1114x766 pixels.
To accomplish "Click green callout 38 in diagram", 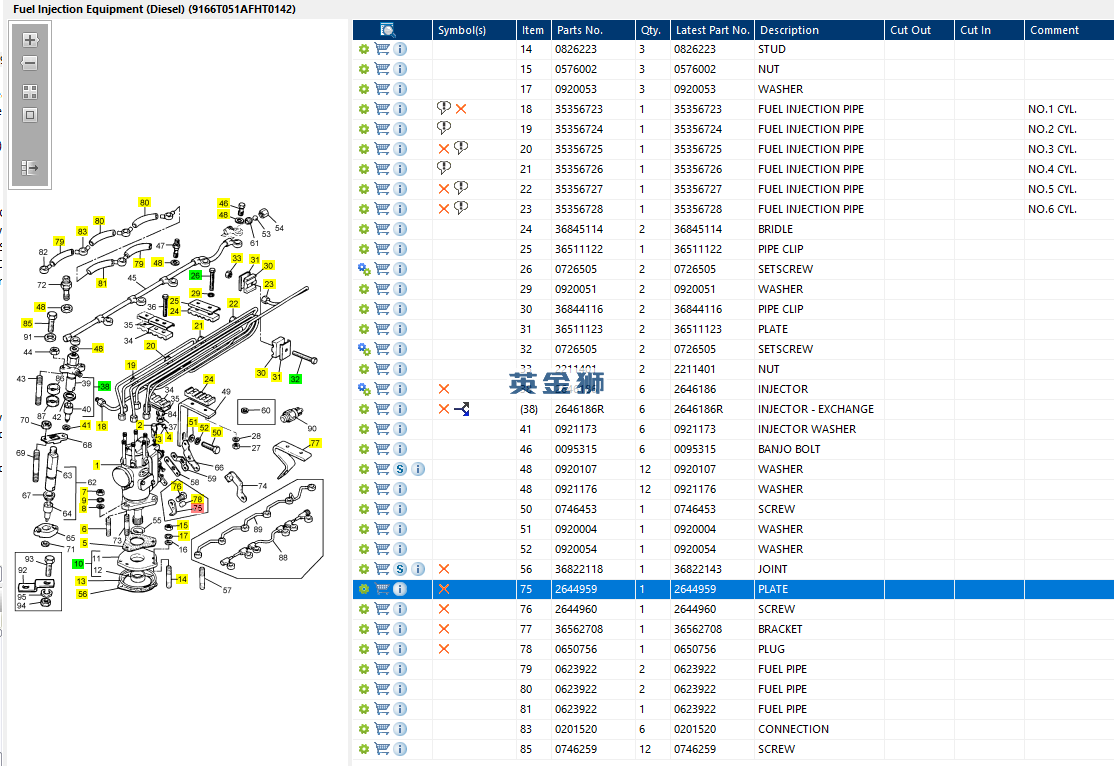I will (x=104, y=386).
